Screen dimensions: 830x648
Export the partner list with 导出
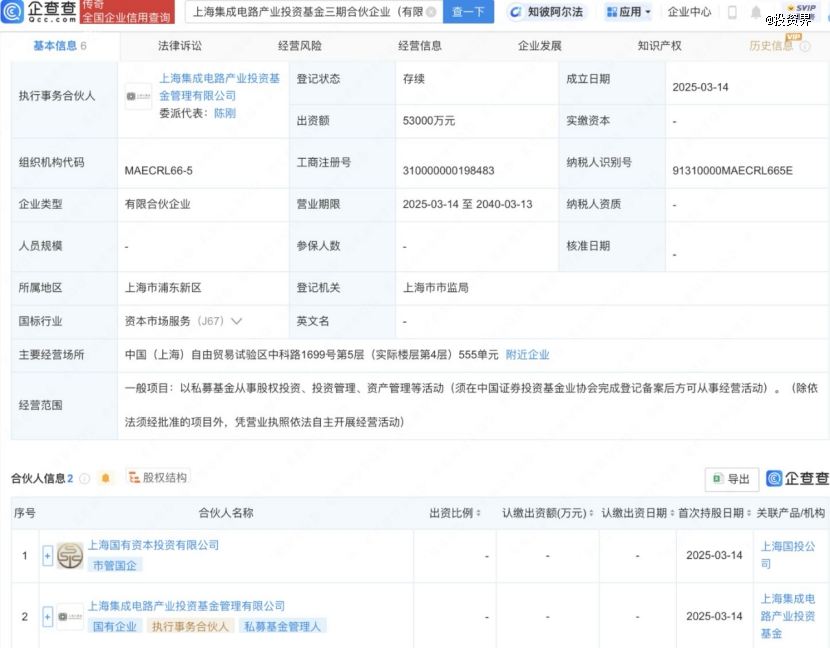tap(732, 479)
